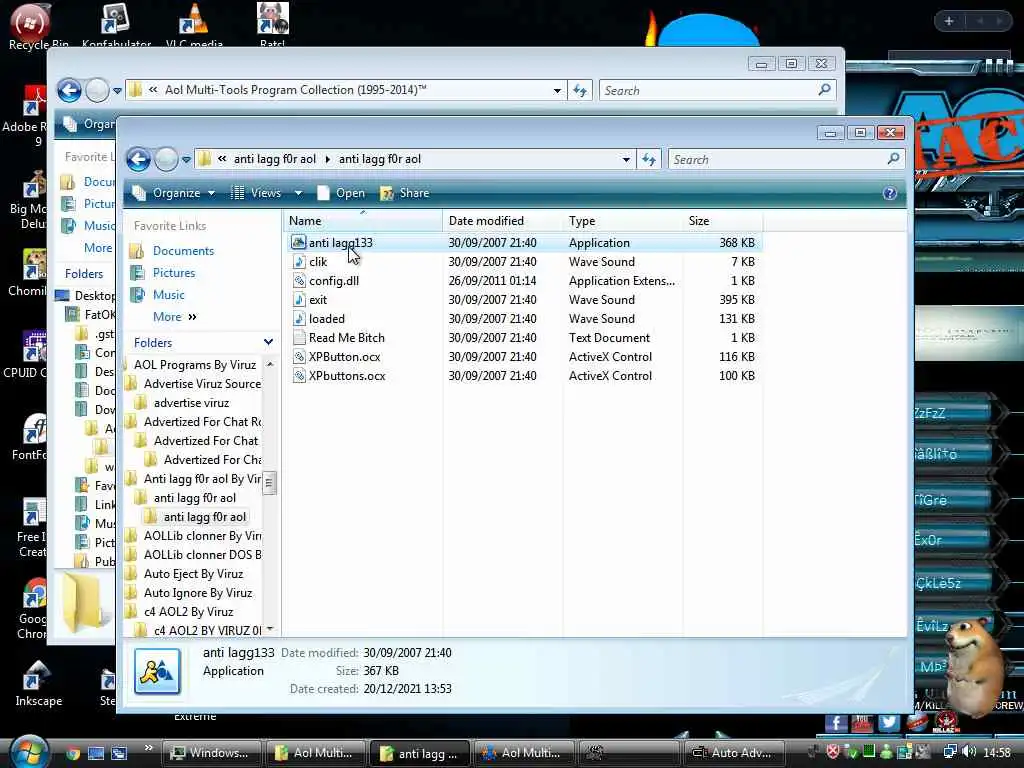This screenshot has height=768, width=1024.
Task: Click breadcrumb arrow after anti lagg f0r aol
Action: (x=327, y=159)
